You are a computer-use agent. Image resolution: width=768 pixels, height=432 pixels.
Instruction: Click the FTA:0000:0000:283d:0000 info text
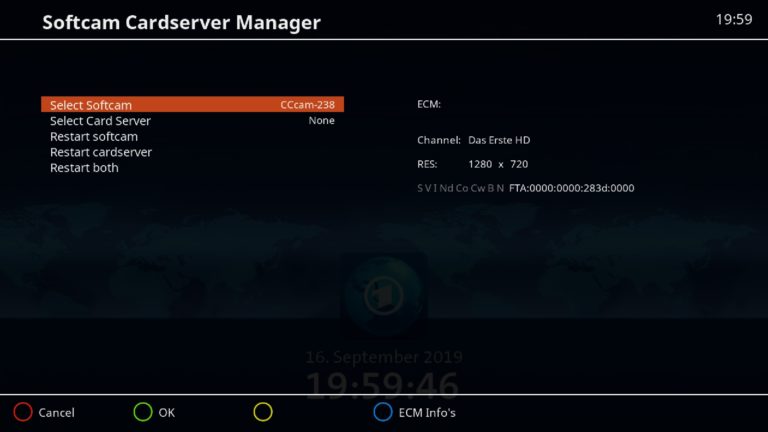(572, 188)
